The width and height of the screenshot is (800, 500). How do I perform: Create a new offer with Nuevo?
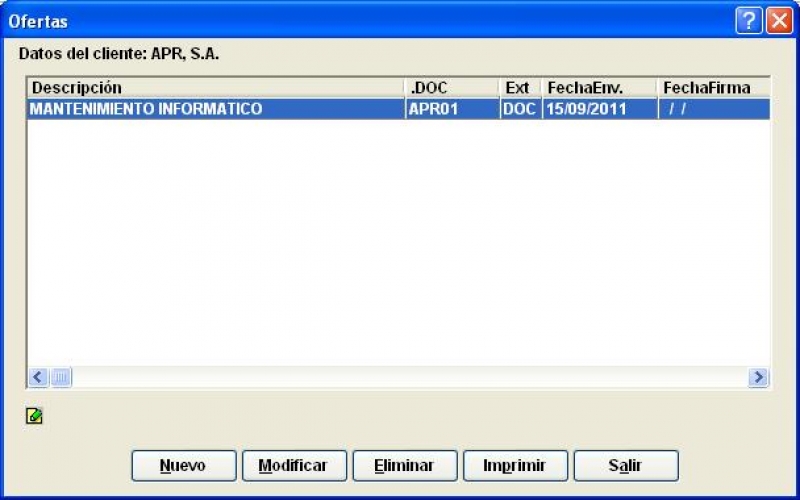tap(184, 465)
